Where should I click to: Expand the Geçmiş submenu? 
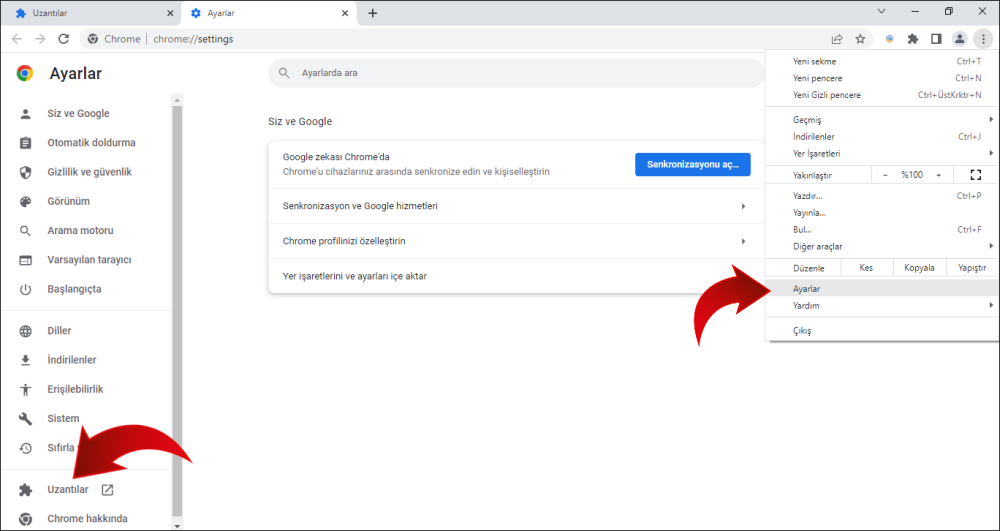pyautogui.click(x=883, y=120)
